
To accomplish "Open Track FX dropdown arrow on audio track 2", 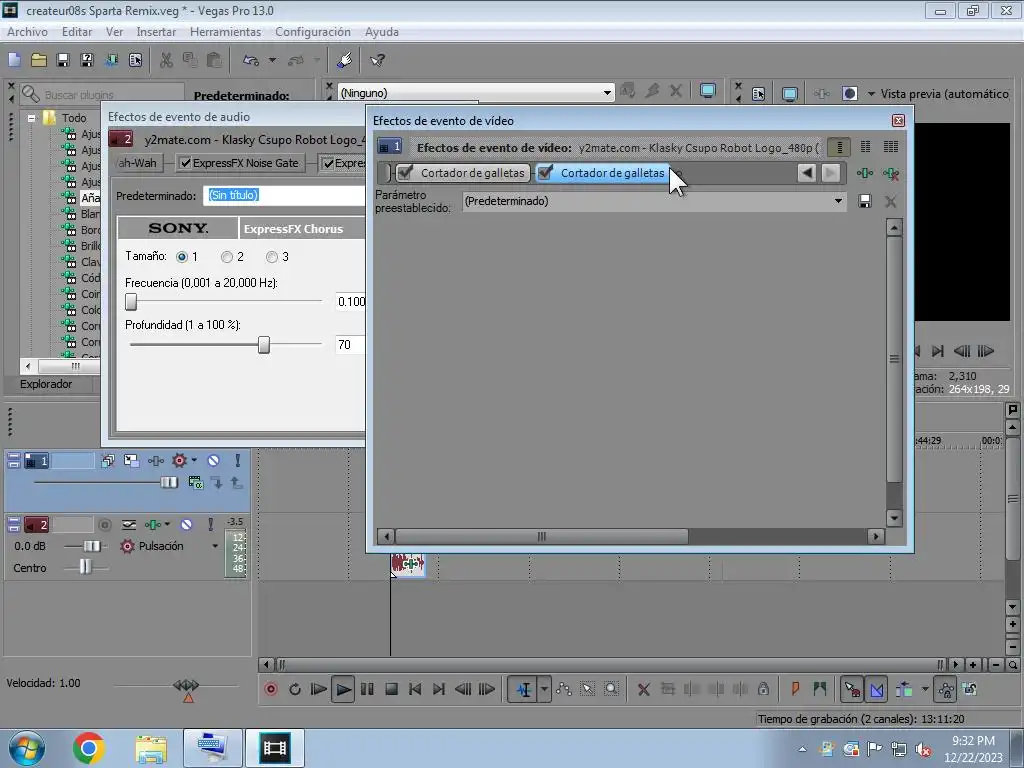I will 167,524.
